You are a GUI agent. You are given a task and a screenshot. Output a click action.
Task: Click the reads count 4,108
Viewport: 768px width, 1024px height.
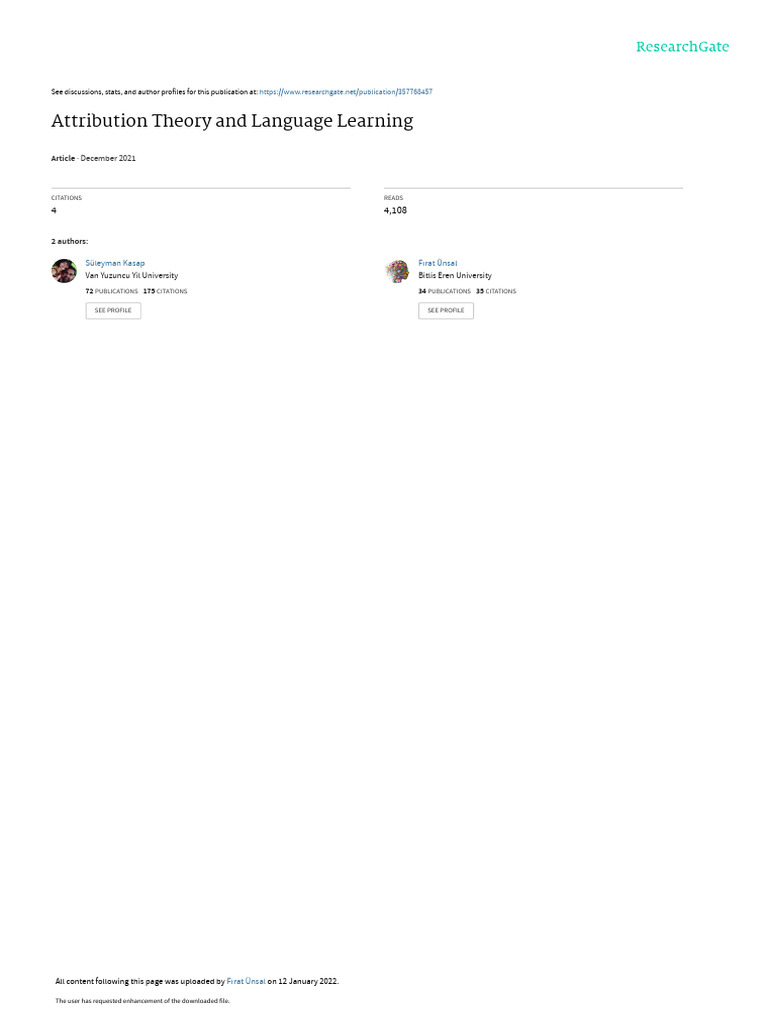click(395, 210)
